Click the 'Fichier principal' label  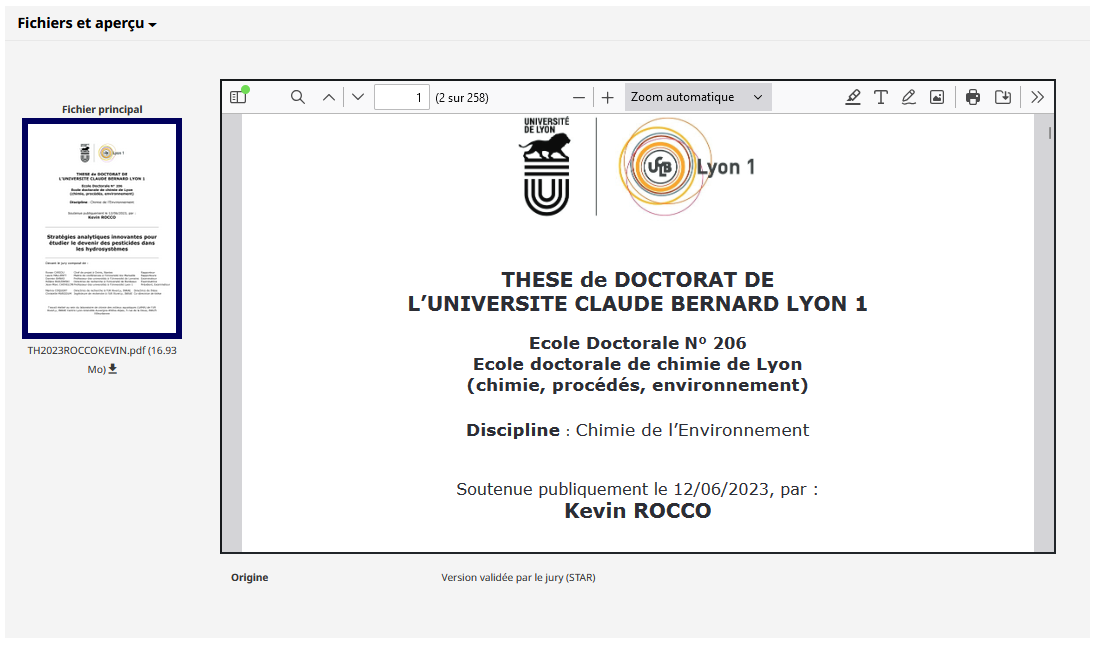pyautogui.click(x=102, y=109)
